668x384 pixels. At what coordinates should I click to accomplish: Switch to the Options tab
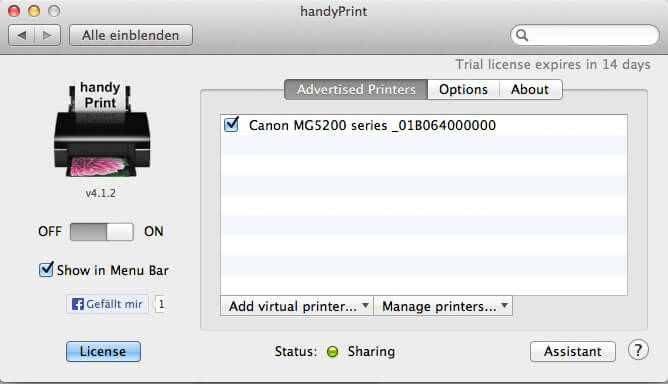[464, 90]
